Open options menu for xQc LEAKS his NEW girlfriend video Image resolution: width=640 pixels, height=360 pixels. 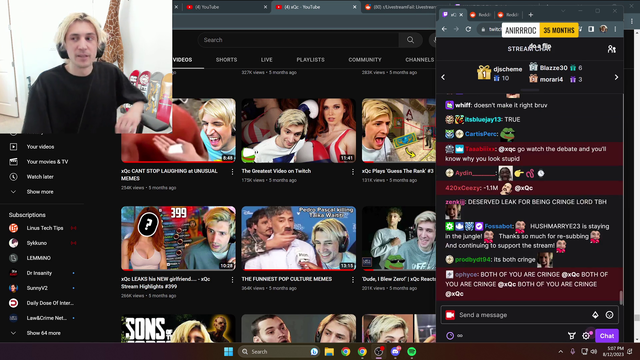click(x=232, y=280)
